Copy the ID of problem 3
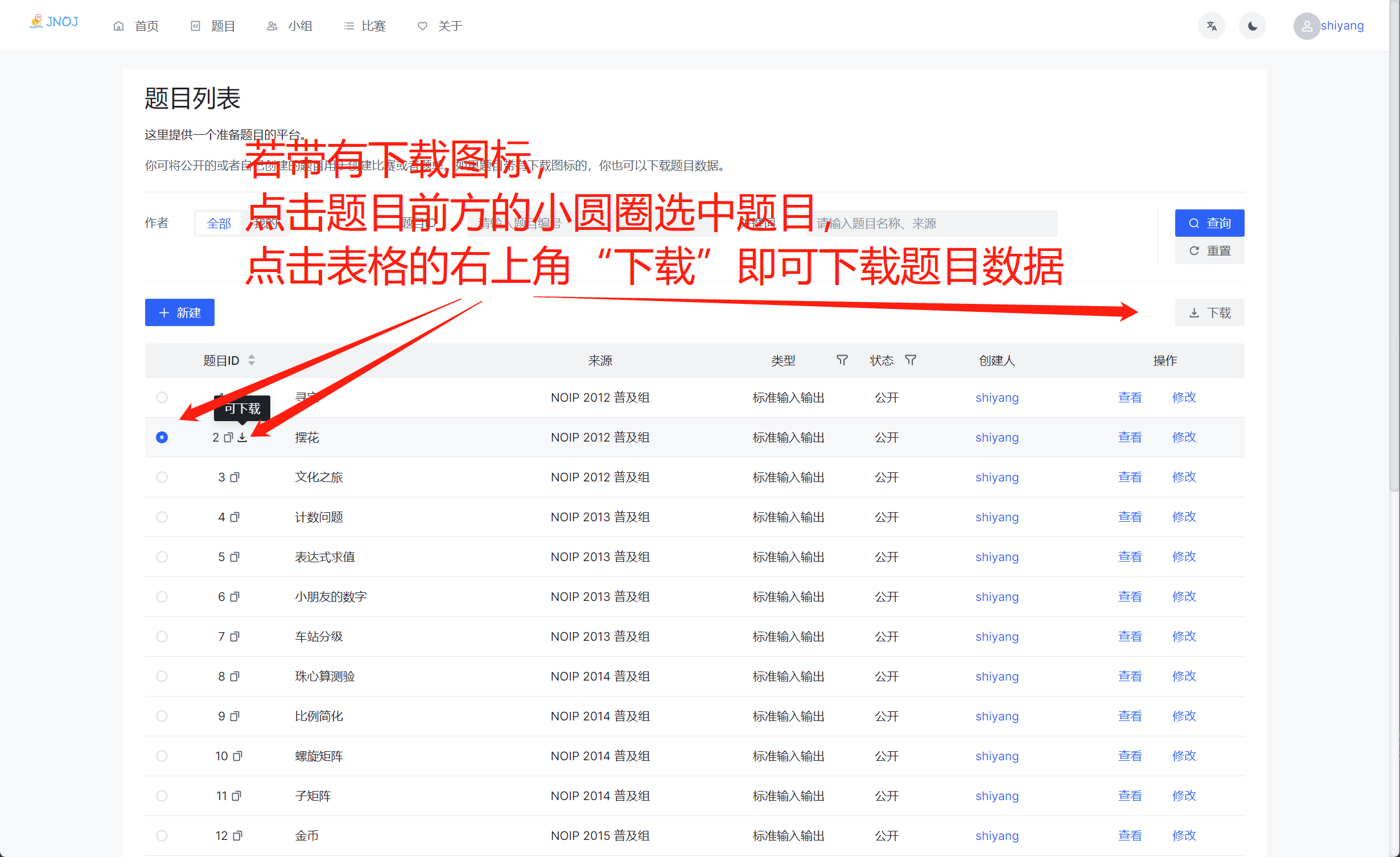This screenshot has height=857, width=1400. (x=234, y=477)
